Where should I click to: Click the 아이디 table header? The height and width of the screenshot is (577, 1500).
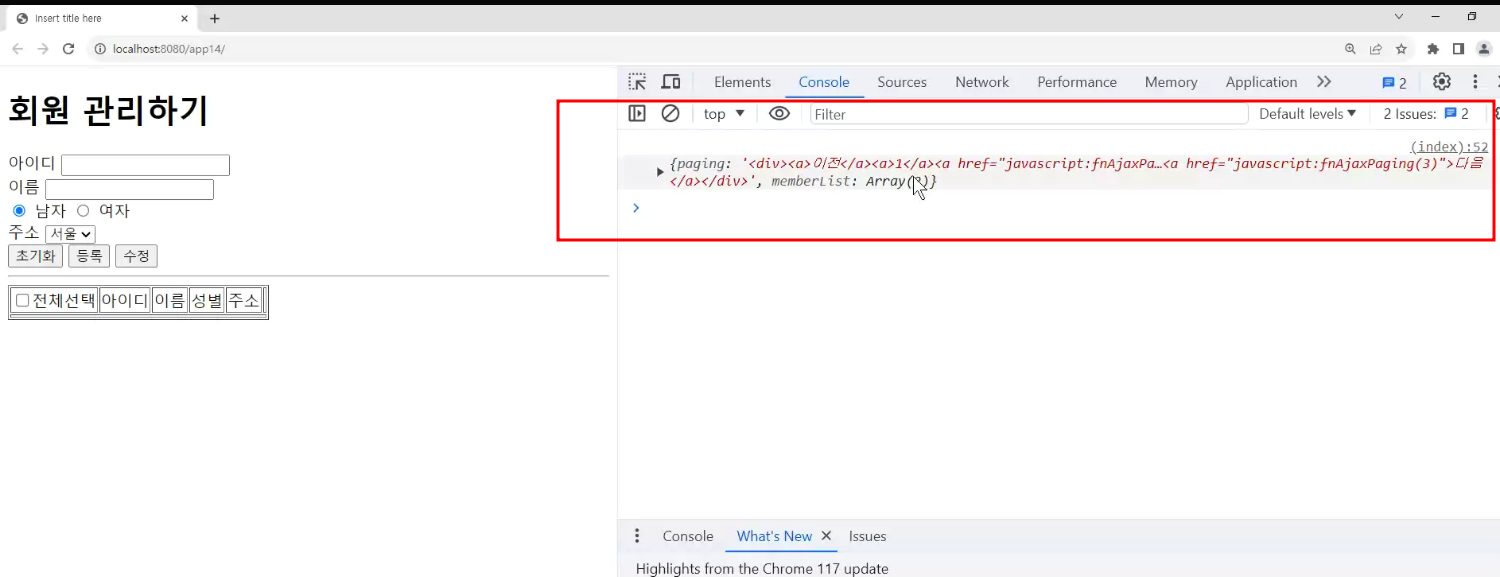click(125, 300)
